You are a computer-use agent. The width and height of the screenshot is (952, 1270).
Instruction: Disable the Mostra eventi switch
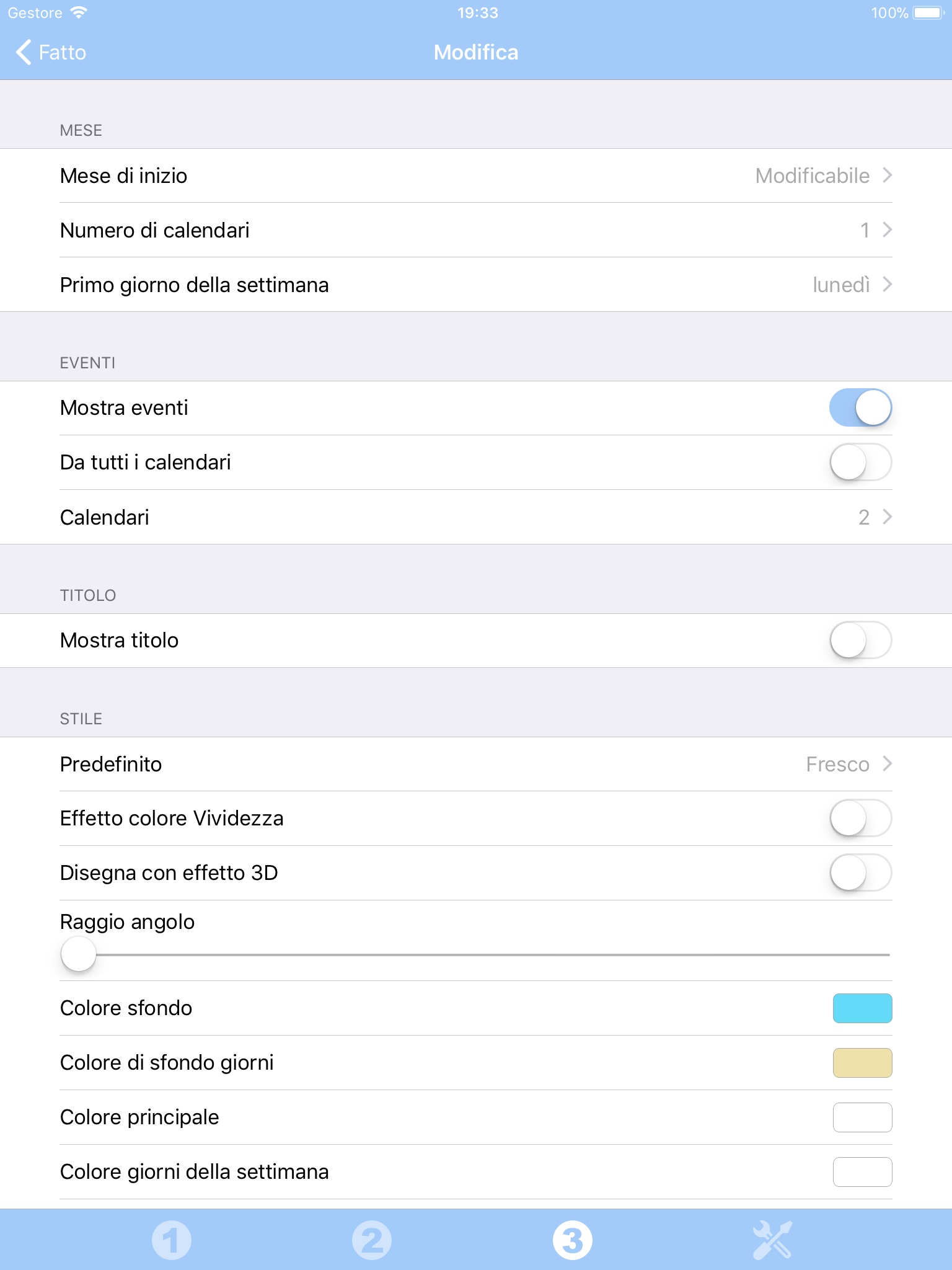[860, 408]
